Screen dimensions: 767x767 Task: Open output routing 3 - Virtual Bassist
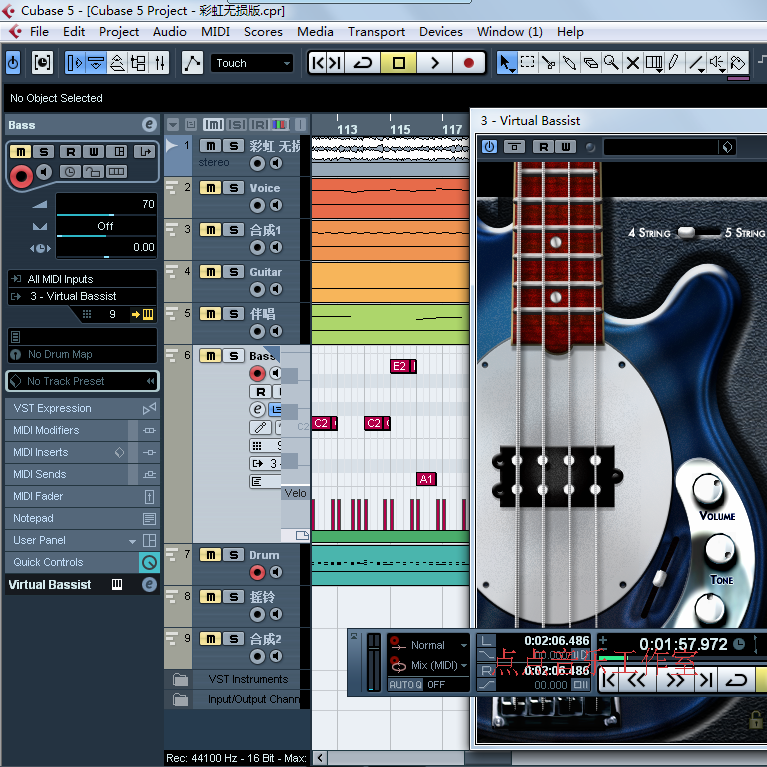[82, 296]
